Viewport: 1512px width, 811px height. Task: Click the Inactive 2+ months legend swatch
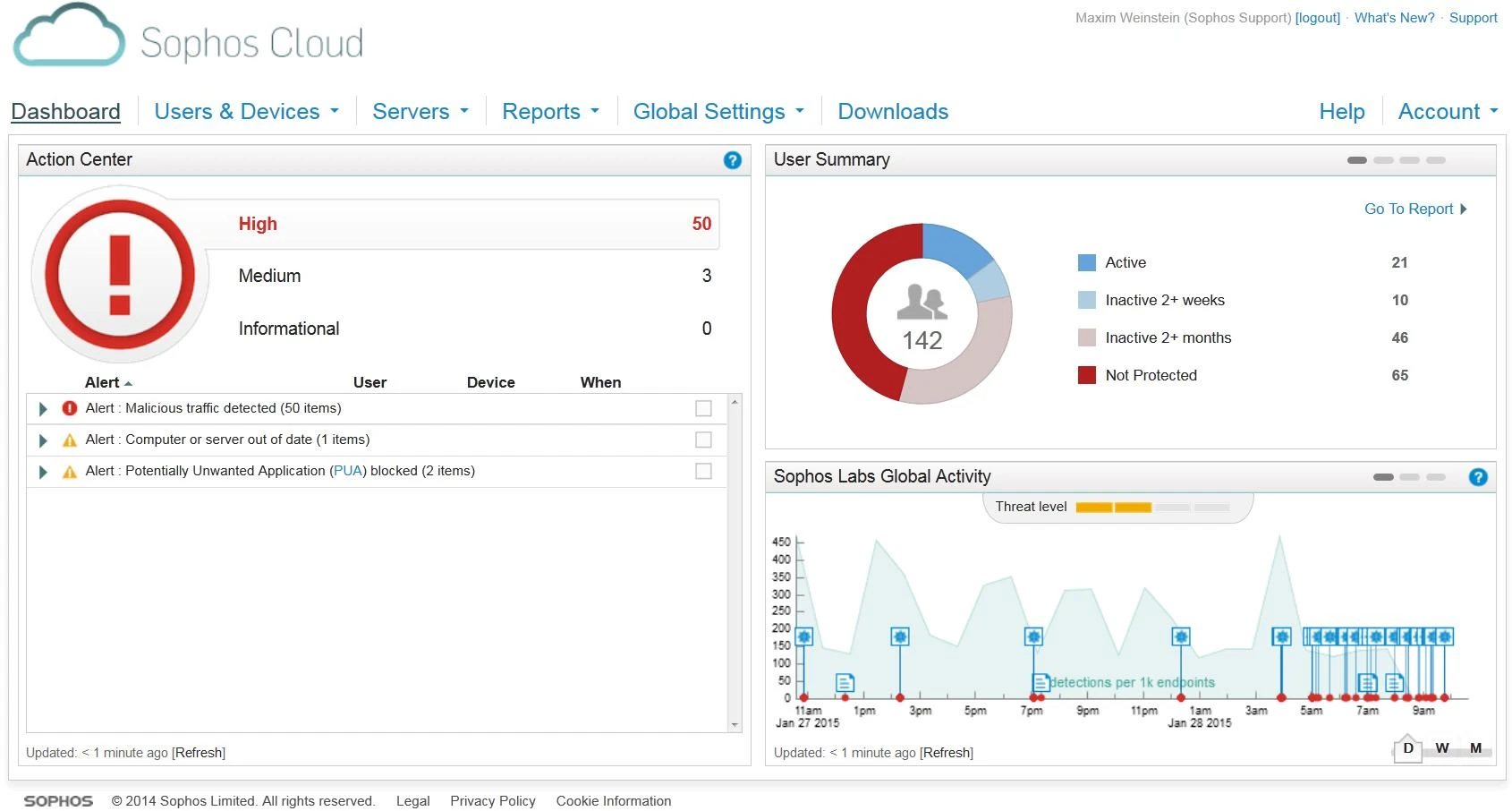tap(1087, 337)
